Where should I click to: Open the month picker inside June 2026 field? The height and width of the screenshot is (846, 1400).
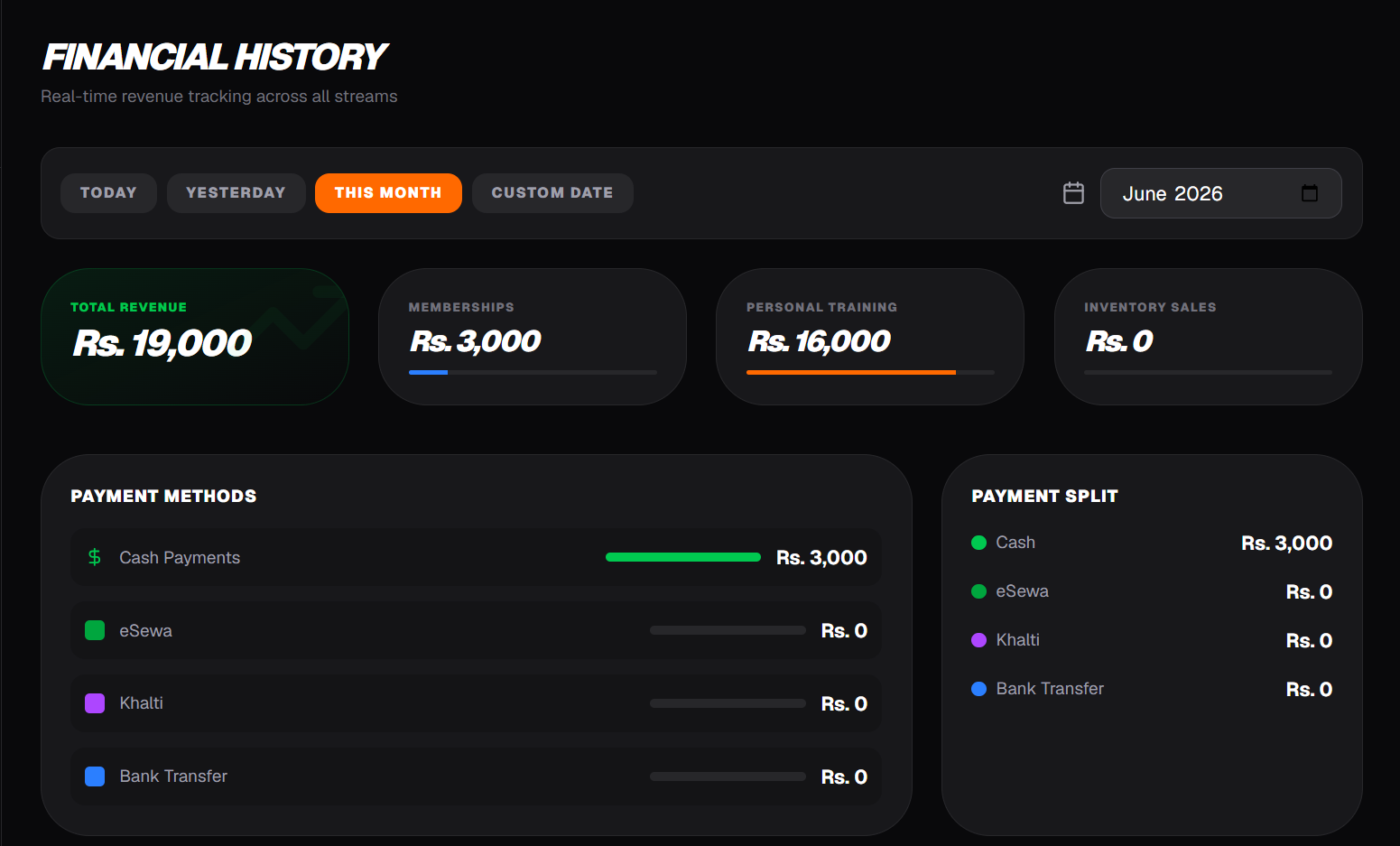(1310, 193)
